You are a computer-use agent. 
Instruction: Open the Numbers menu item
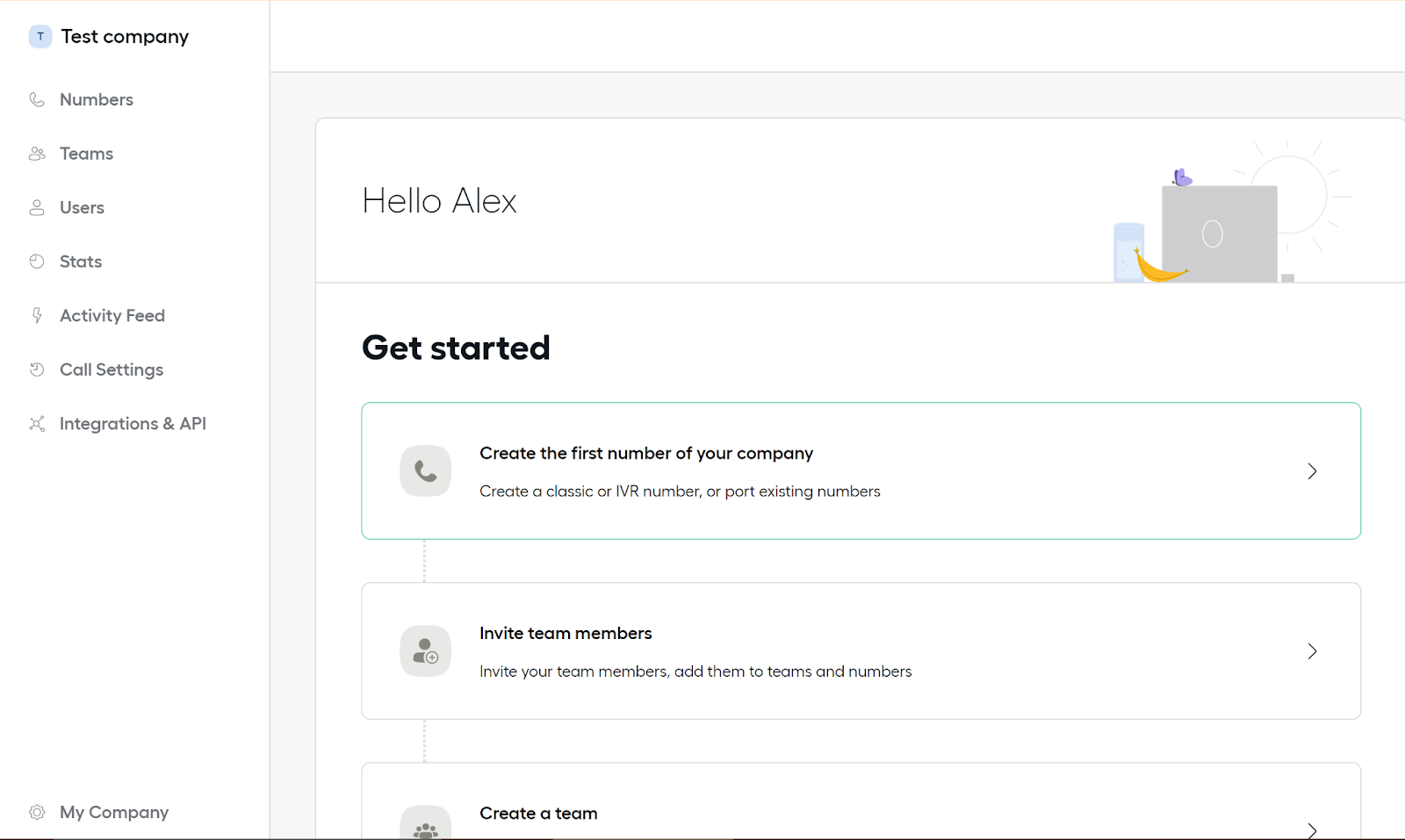coord(97,100)
